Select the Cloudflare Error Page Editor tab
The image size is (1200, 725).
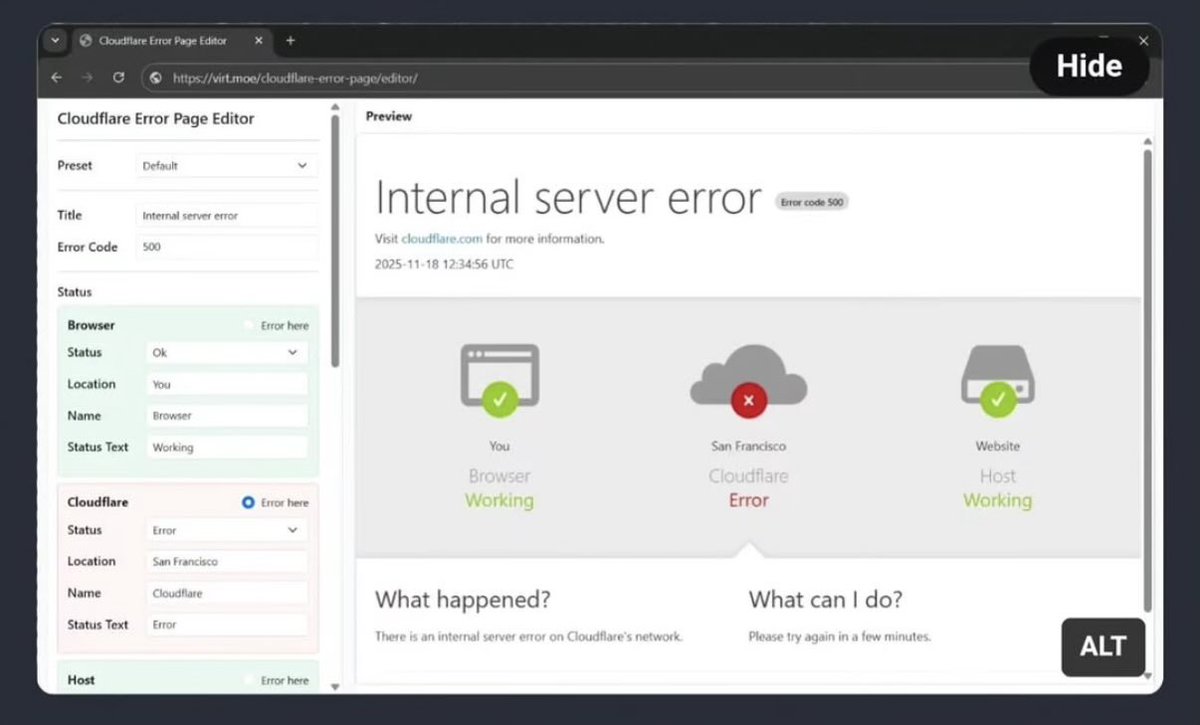tap(171, 41)
